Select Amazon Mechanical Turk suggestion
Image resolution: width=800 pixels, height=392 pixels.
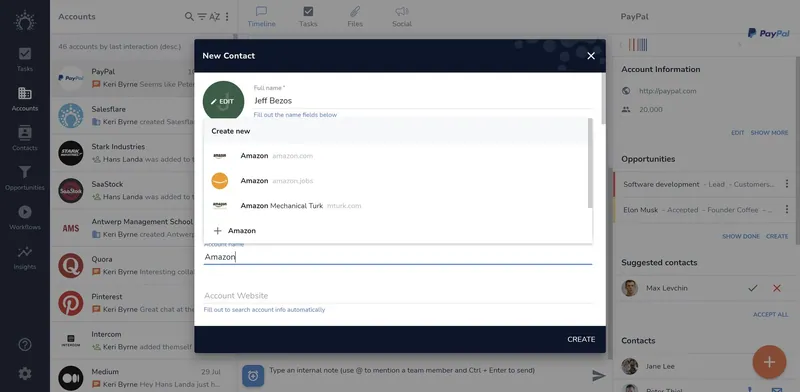point(396,206)
